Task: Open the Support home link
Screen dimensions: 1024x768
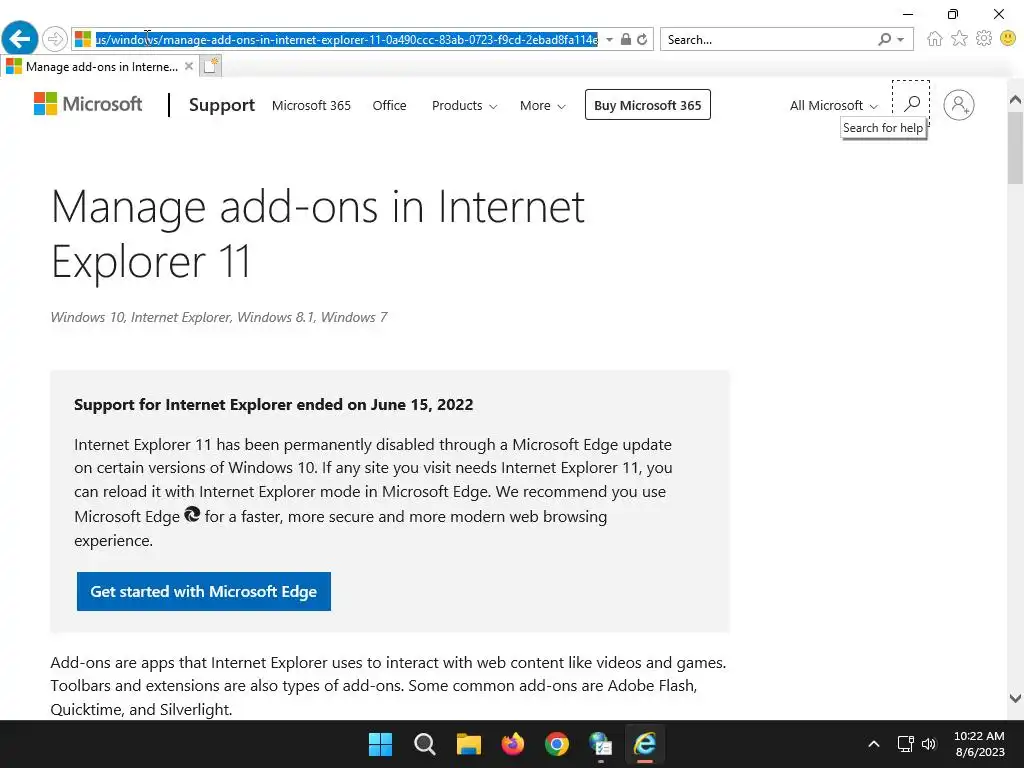Action: (221, 105)
